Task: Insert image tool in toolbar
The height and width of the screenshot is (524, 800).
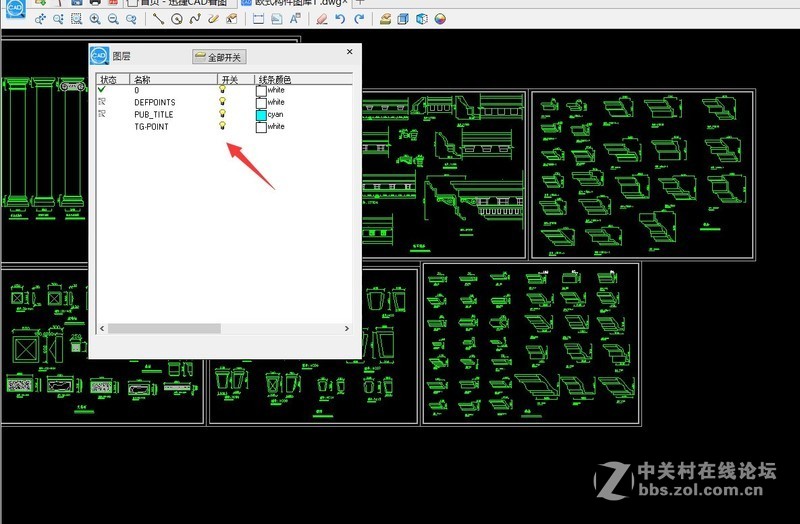Action: tap(277, 19)
